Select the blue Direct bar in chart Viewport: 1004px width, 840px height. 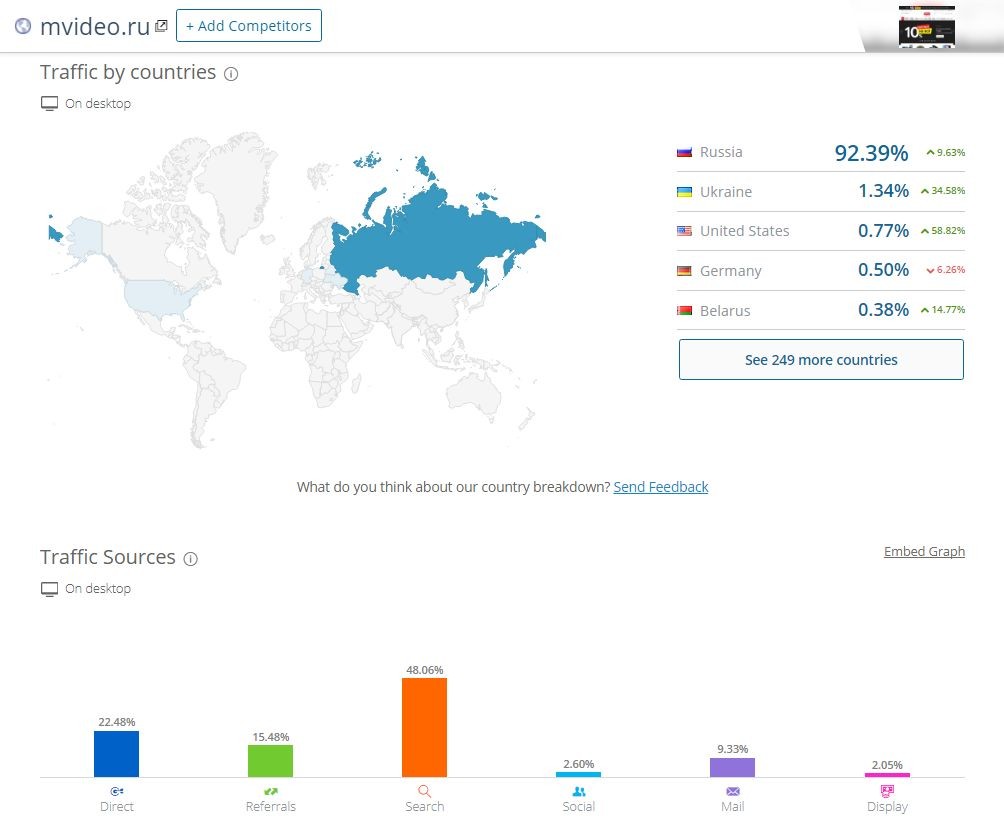click(x=117, y=754)
